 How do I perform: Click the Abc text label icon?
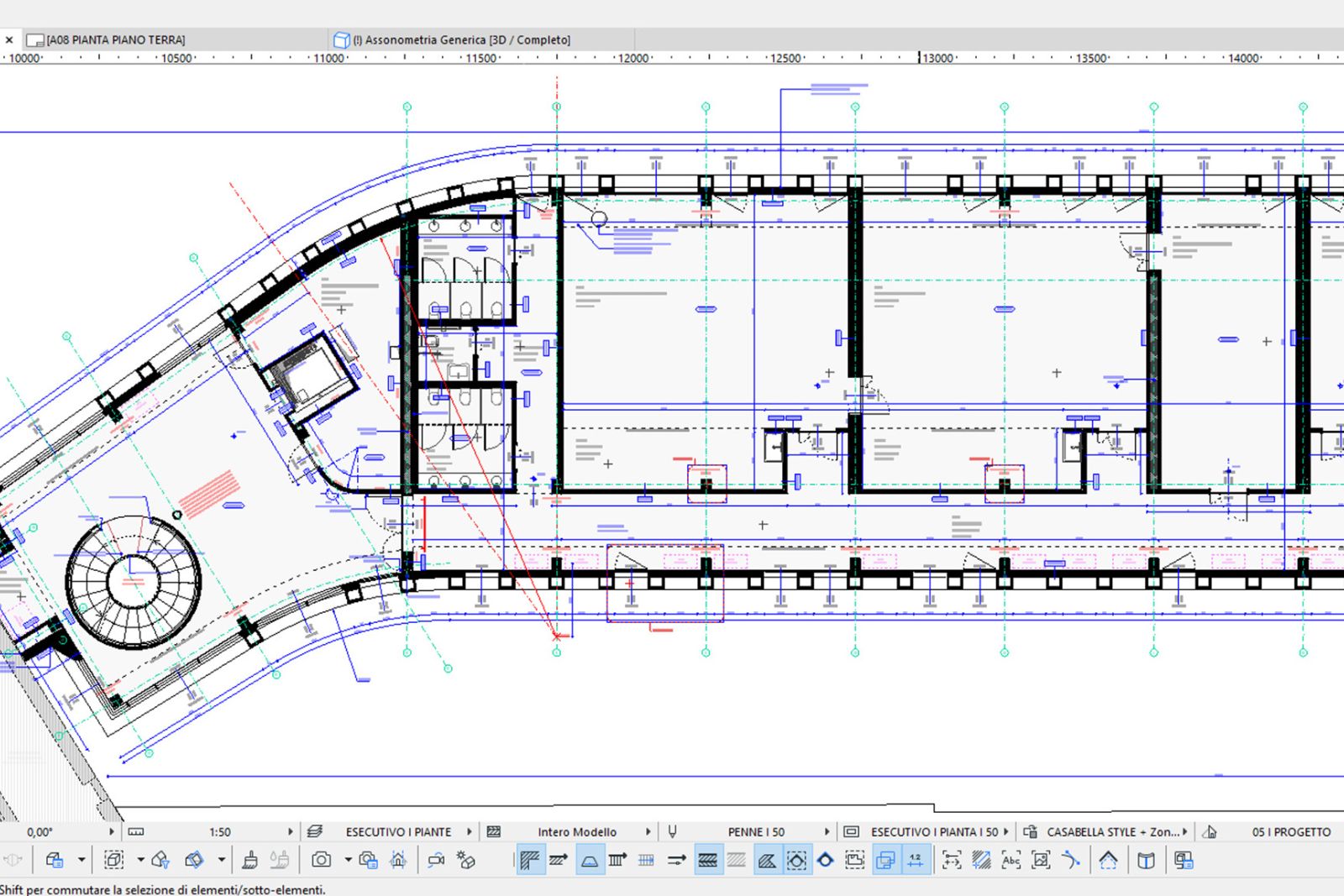click(x=1011, y=860)
